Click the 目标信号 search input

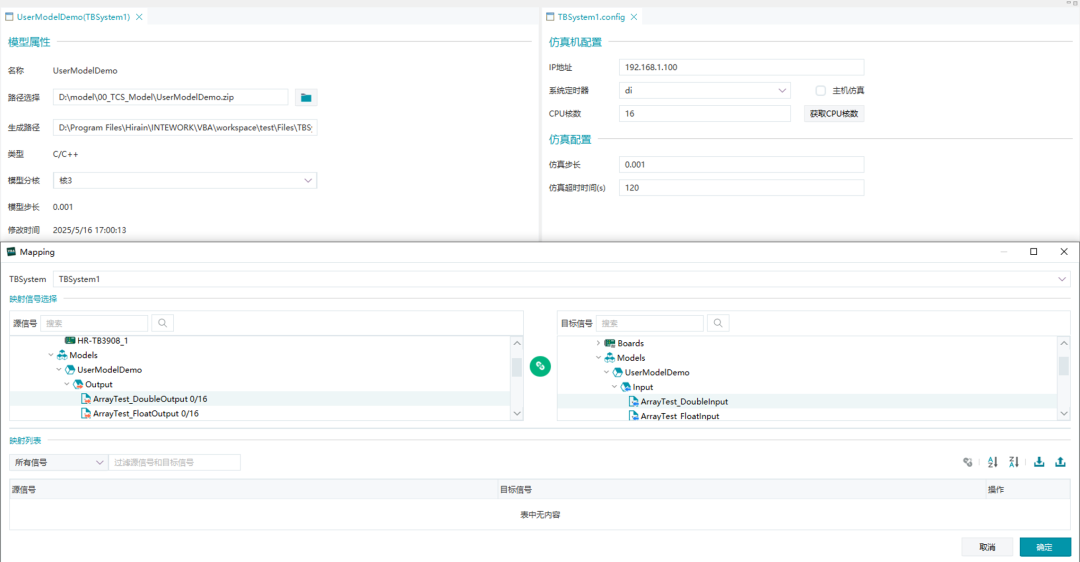point(650,323)
